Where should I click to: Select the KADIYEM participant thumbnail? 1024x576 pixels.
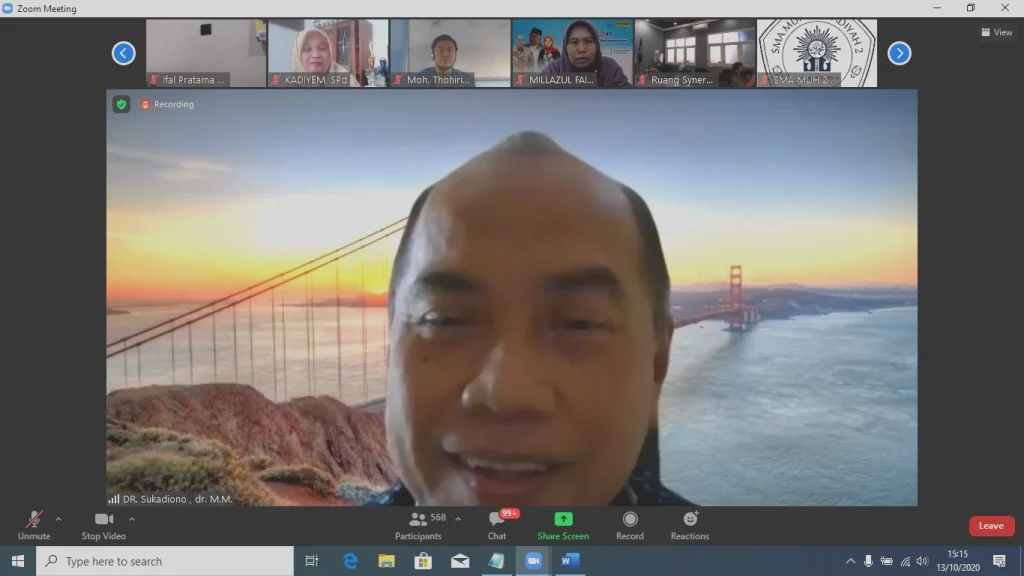tap(328, 53)
